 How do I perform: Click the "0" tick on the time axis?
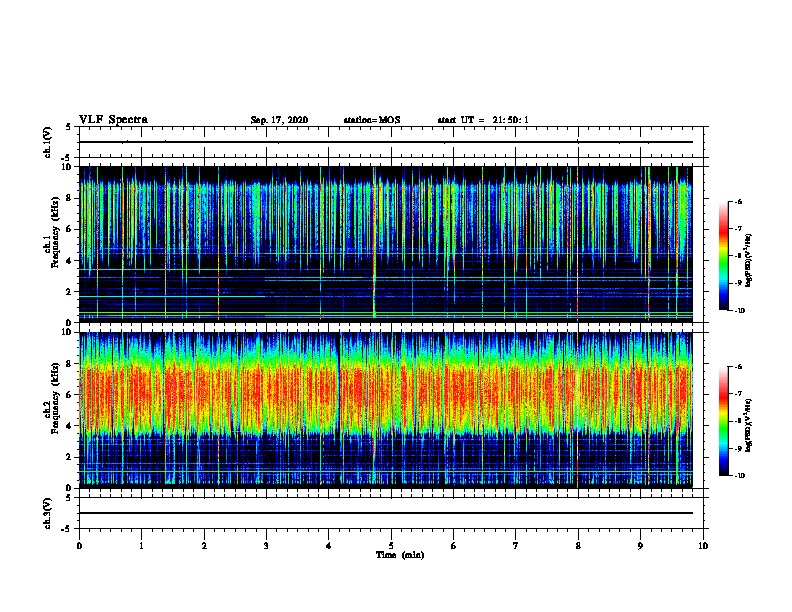pyautogui.click(x=79, y=546)
